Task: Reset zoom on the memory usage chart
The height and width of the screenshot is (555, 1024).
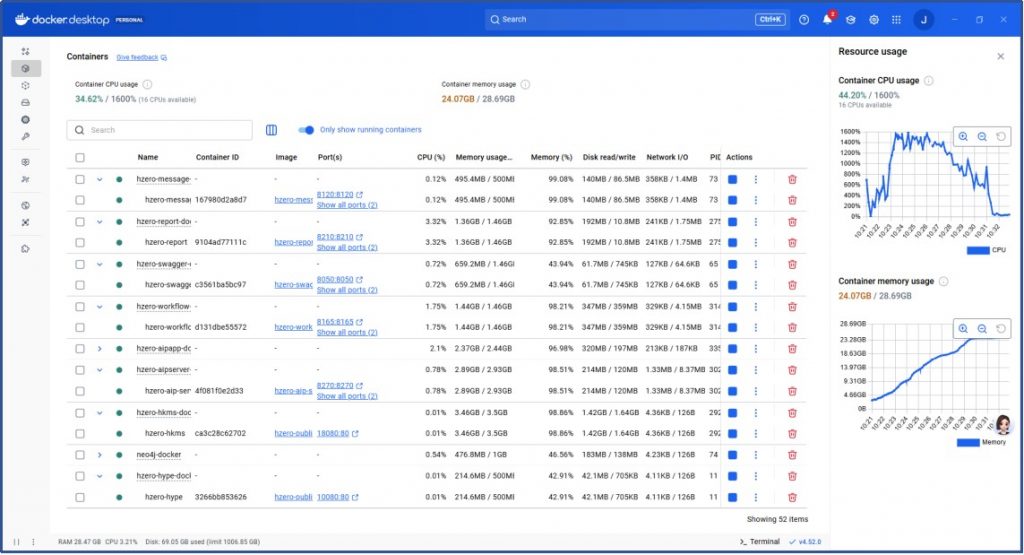Action: tap(1002, 328)
